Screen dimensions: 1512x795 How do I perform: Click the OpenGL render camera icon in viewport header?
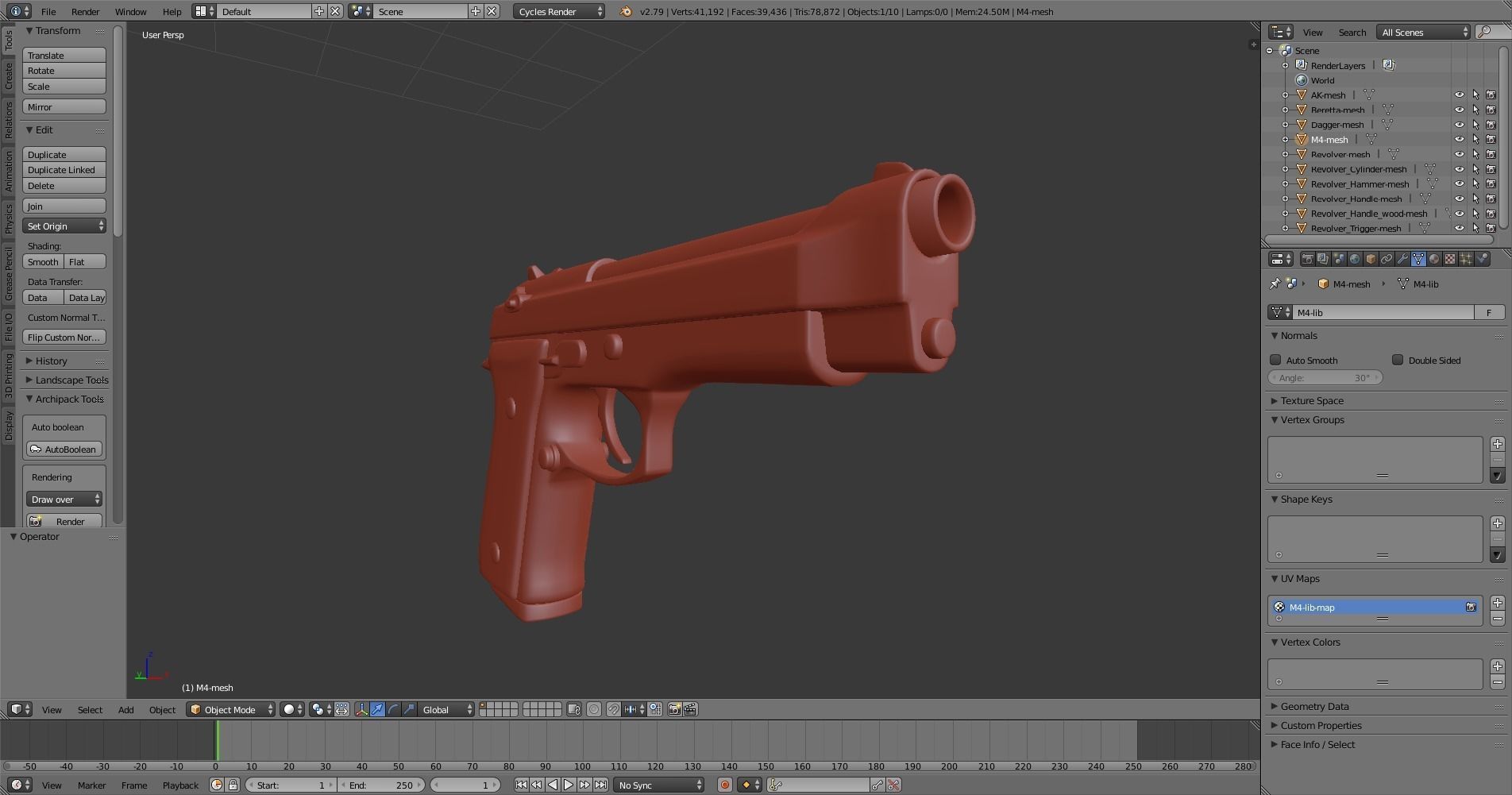click(x=674, y=709)
